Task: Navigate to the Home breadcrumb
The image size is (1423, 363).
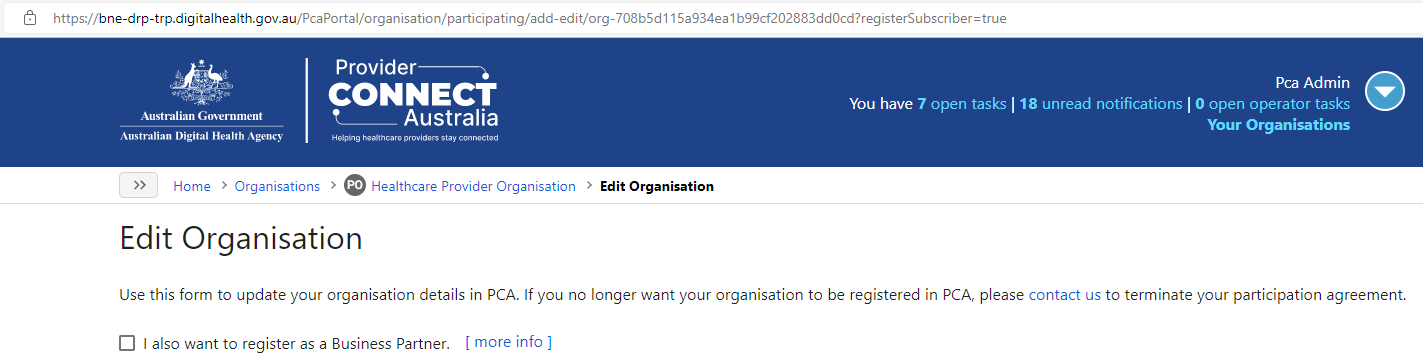Action: tap(192, 186)
